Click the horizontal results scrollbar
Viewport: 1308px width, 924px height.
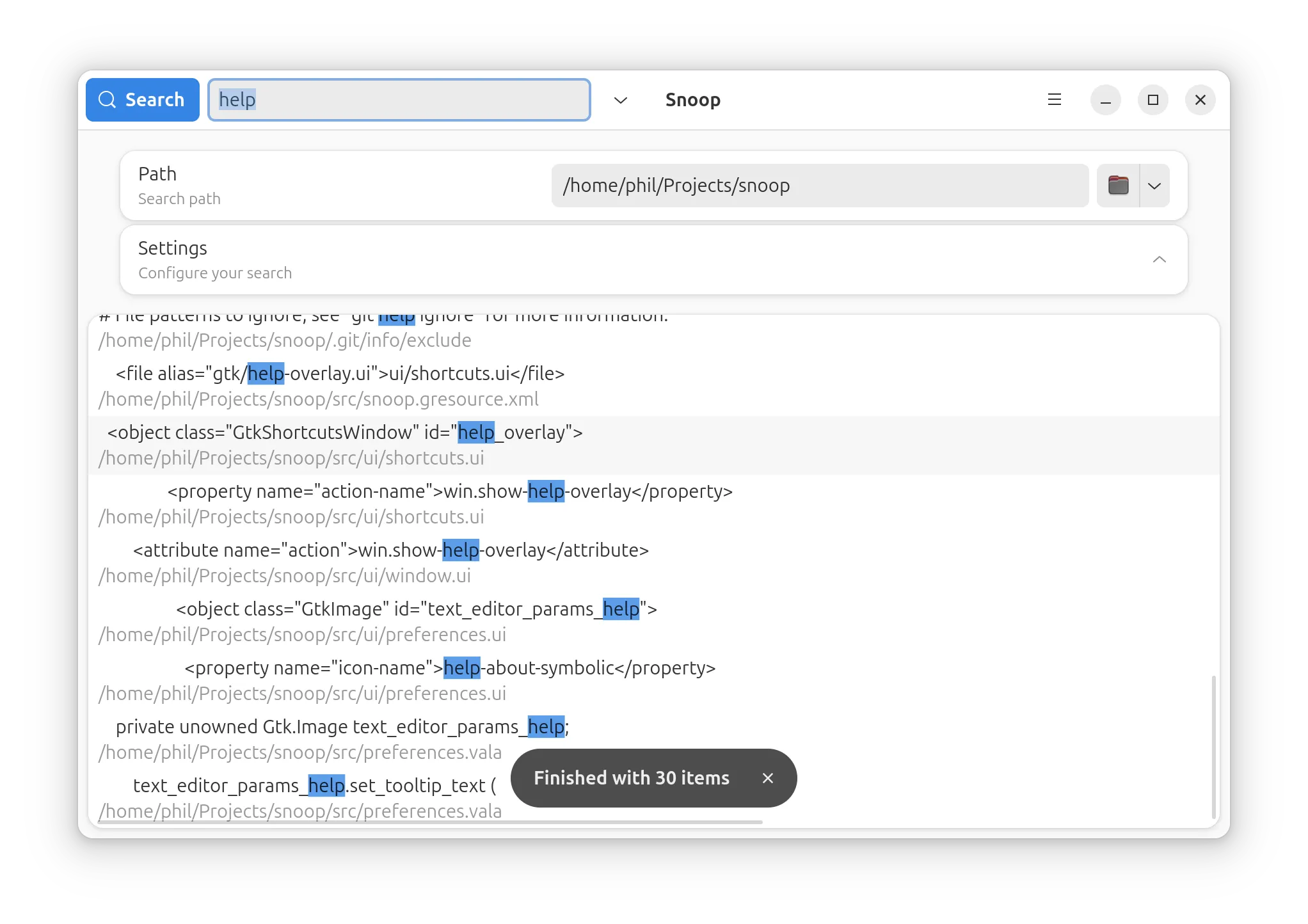[x=430, y=822]
